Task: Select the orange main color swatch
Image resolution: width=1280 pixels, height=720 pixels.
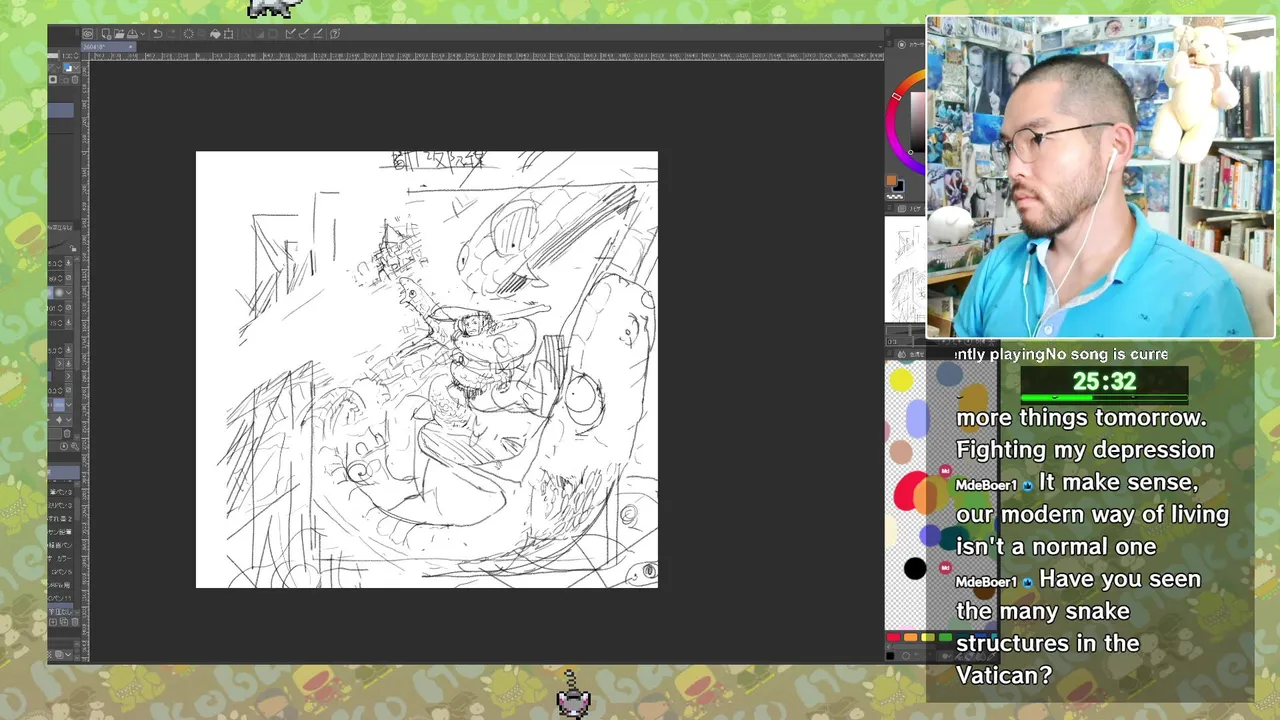Action: point(891,180)
